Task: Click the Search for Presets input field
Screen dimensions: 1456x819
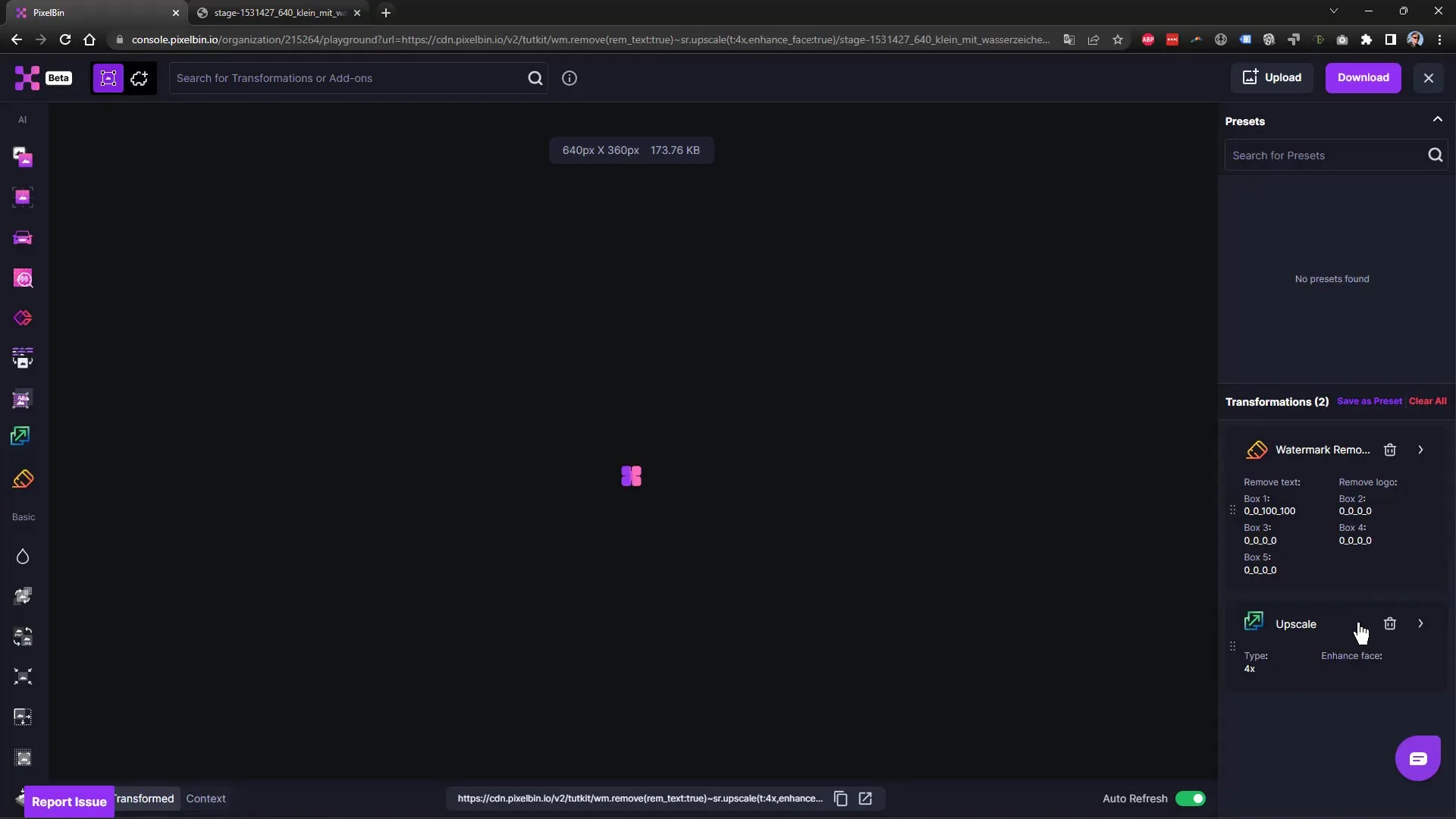Action: 1324,155
